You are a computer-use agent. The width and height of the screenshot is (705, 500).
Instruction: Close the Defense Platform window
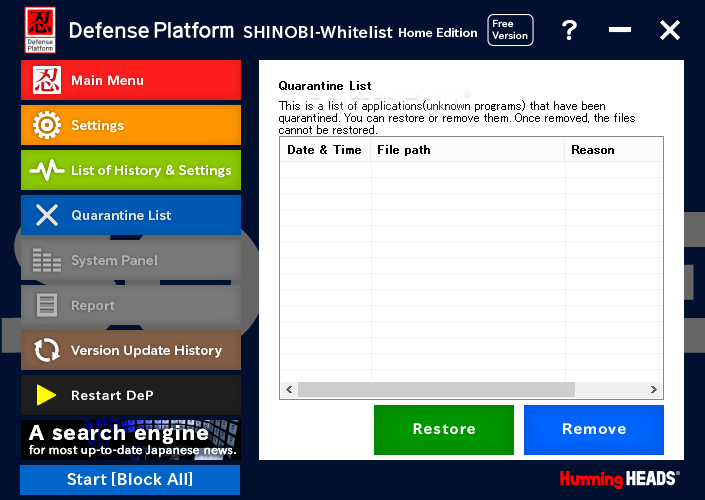pyautogui.click(x=669, y=30)
